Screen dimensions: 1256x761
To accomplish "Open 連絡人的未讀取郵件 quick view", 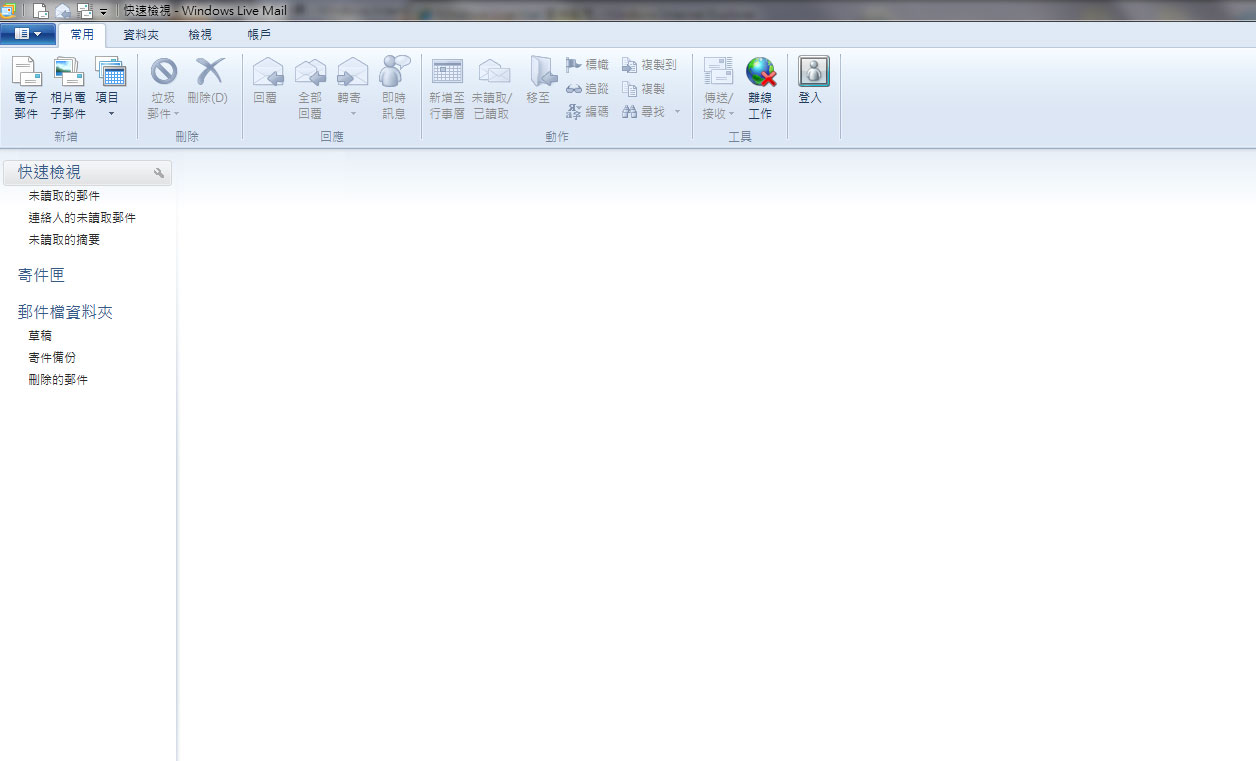I will (82, 218).
